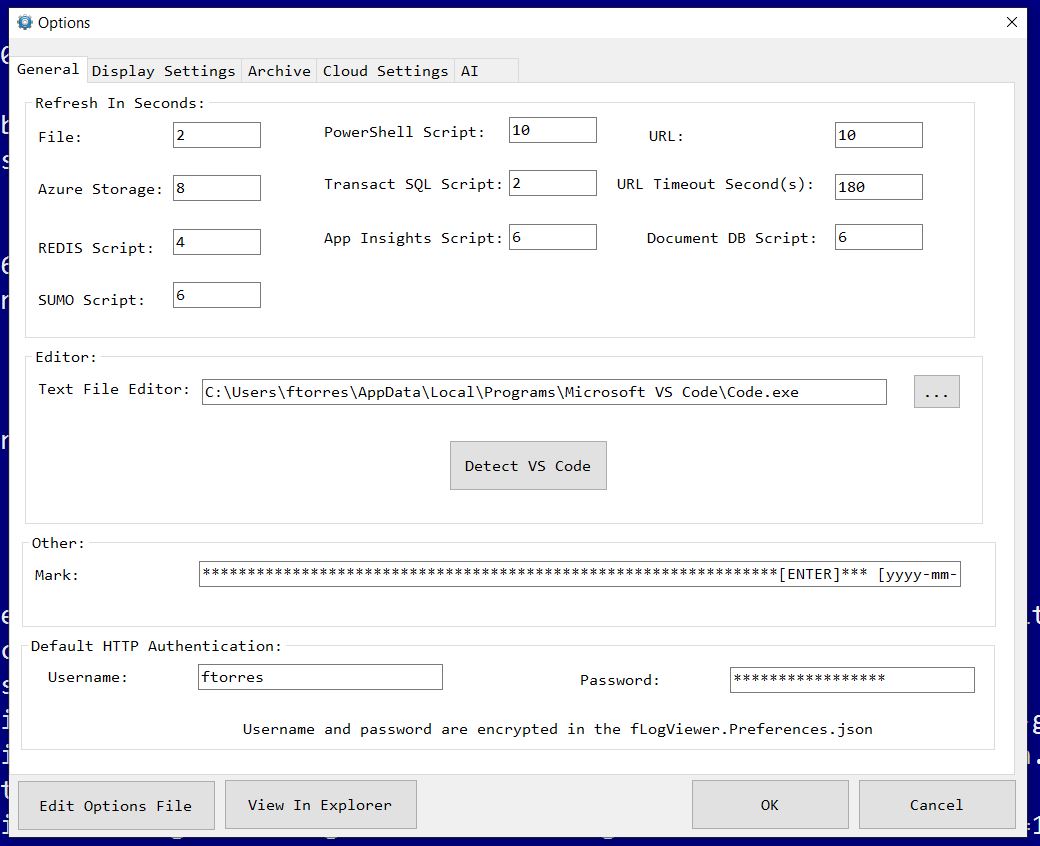Click the REDIS Script refresh field
Viewport: 1040px width, 846px height.
(x=217, y=242)
